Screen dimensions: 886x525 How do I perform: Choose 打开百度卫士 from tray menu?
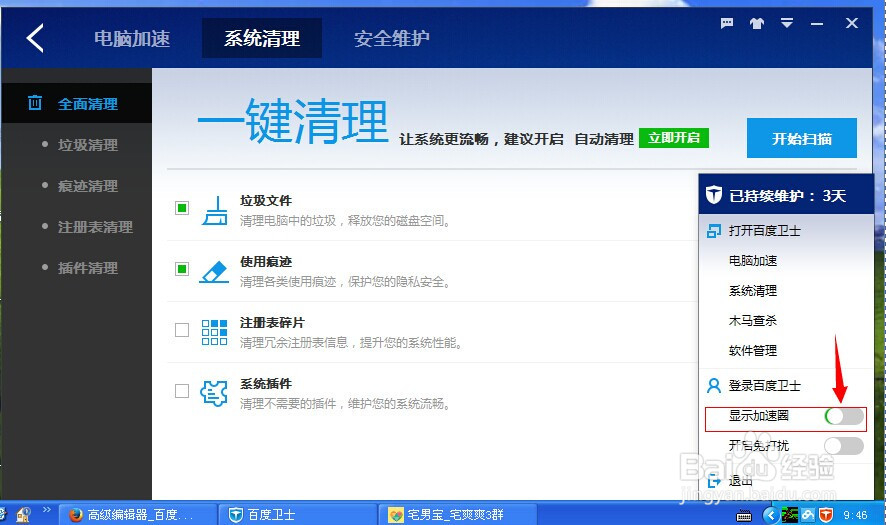click(x=765, y=231)
